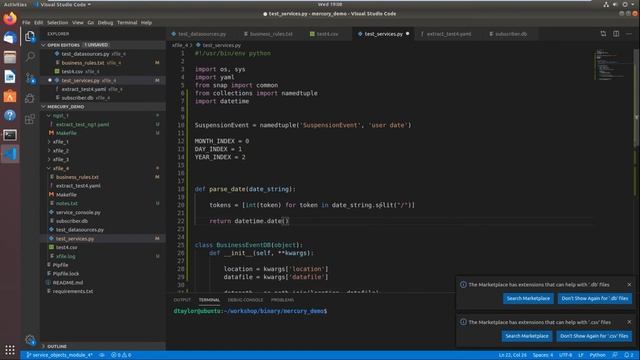Open the Visual Studio Code app menu dropdown
Screen dimensions: 640x360
tap(64, 4)
